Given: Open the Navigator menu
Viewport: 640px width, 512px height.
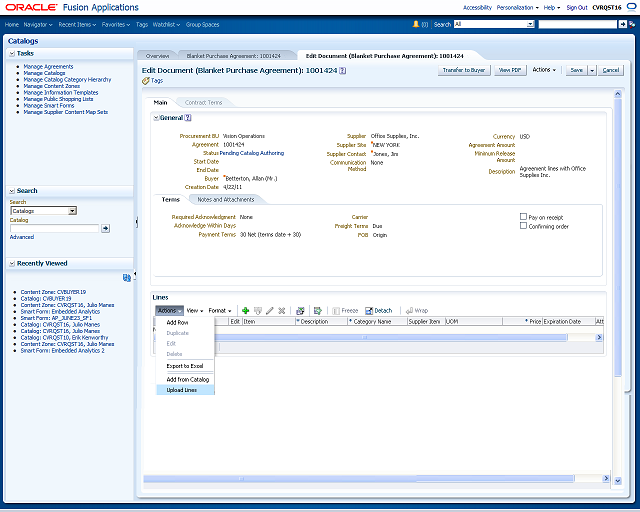Looking at the screenshot, I should pyautogui.click(x=38, y=24).
